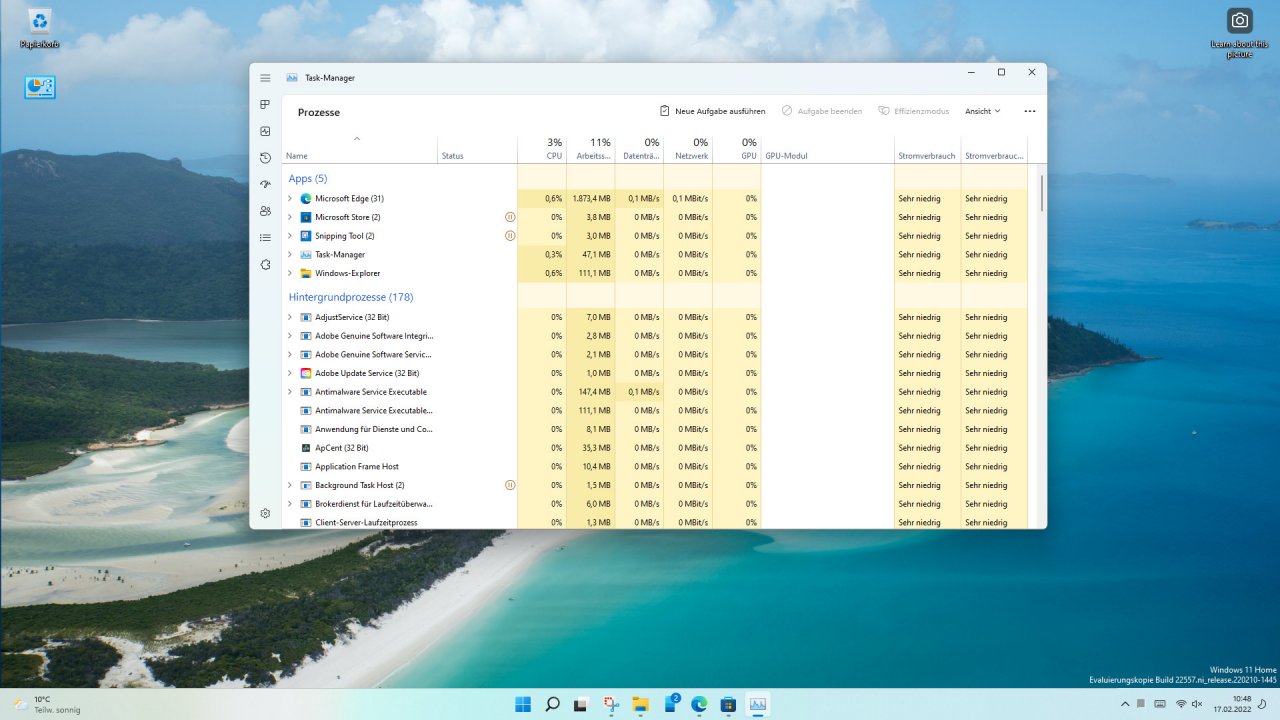
Task: Open the Recycle Bin on desktop
Action: click(x=40, y=28)
